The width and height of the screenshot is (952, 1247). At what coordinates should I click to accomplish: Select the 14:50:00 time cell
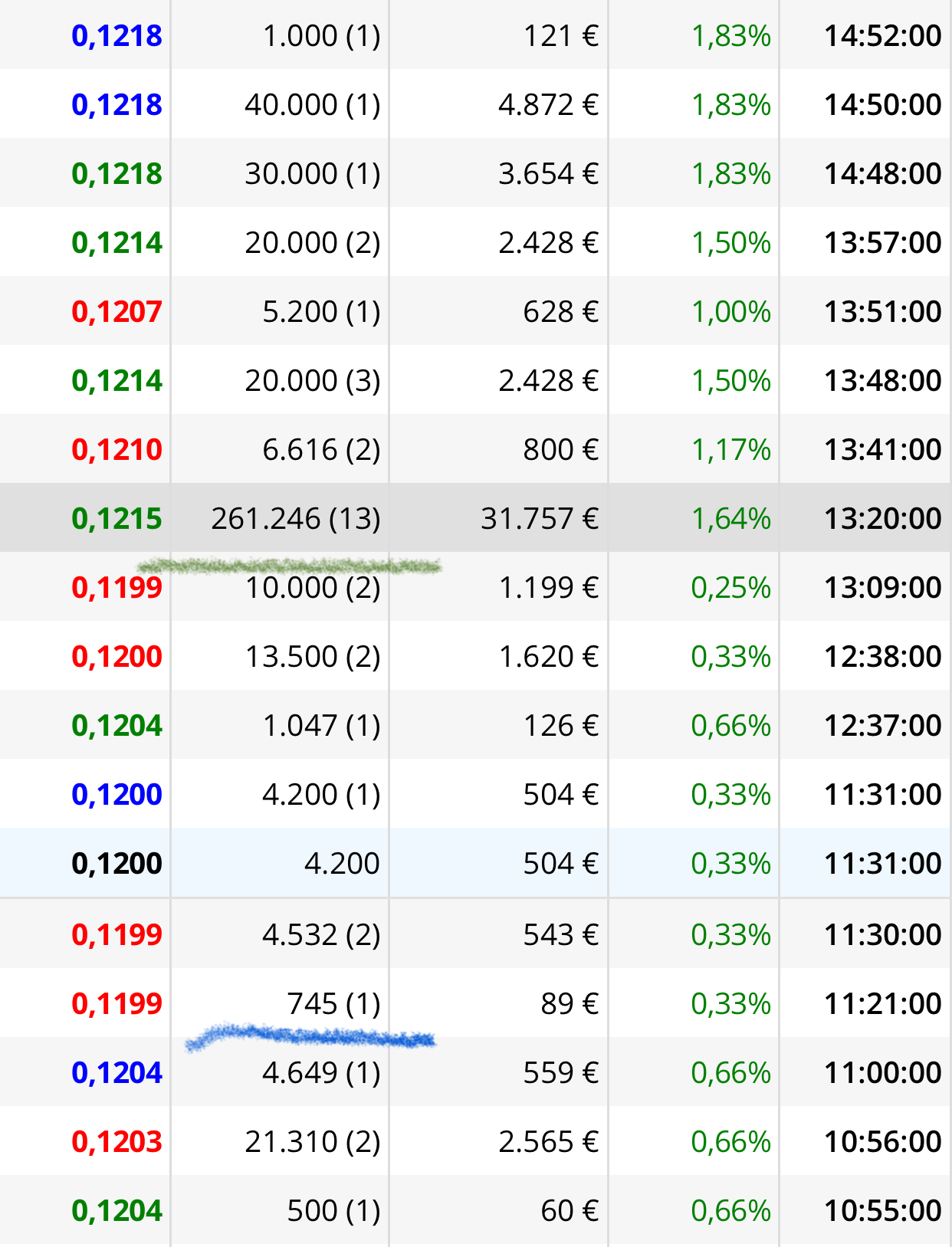click(882, 104)
